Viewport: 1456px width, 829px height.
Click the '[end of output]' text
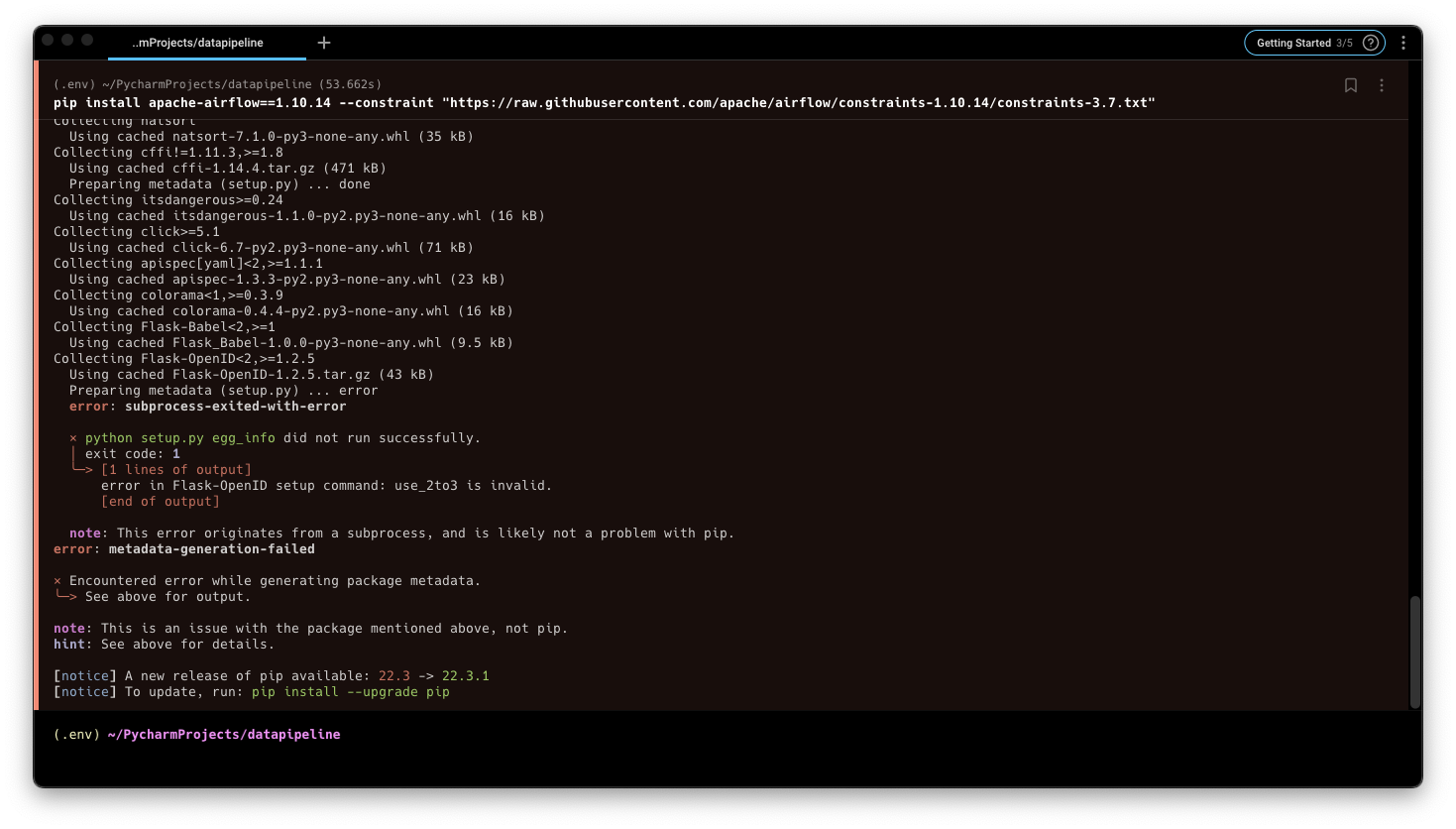click(x=161, y=502)
